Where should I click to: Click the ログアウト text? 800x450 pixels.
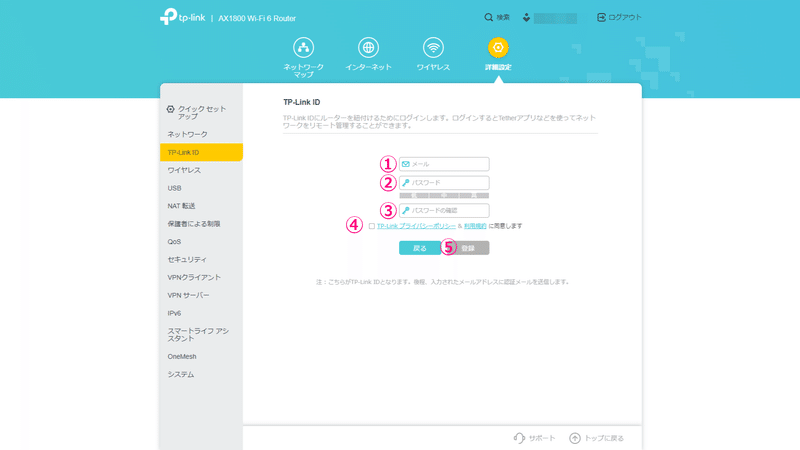coord(624,17)
